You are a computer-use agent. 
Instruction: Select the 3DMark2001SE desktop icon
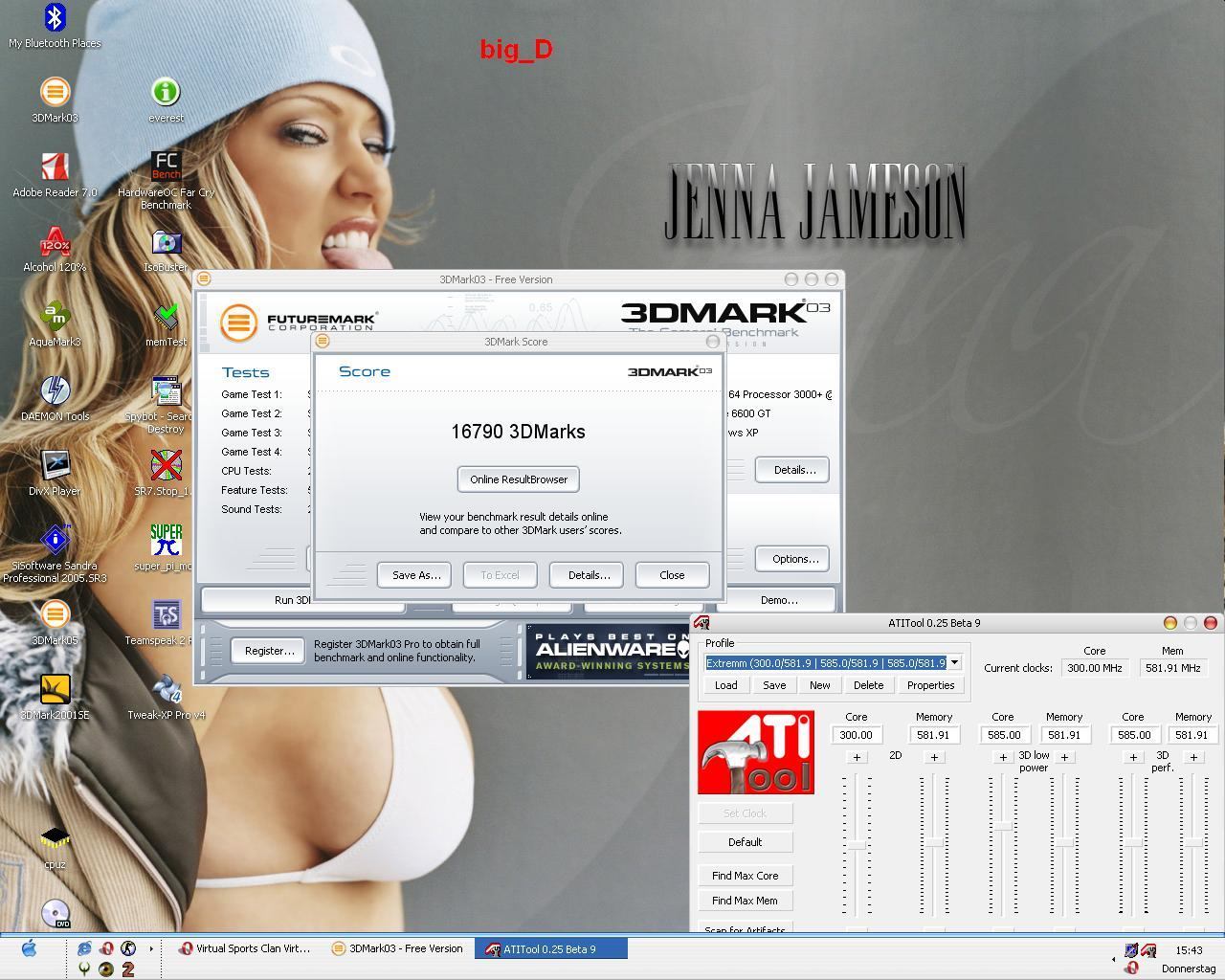pos(55,698)
